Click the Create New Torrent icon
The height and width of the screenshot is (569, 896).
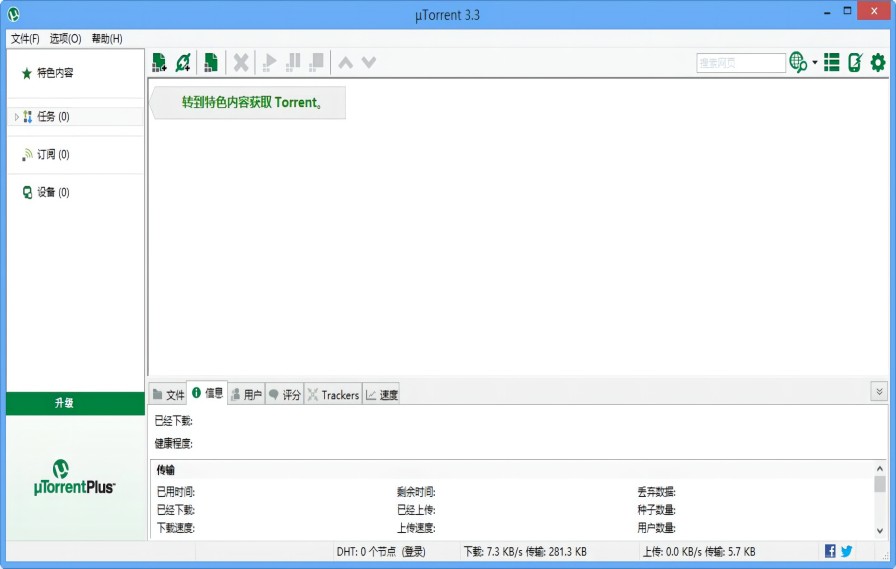[x=211, y=62]
